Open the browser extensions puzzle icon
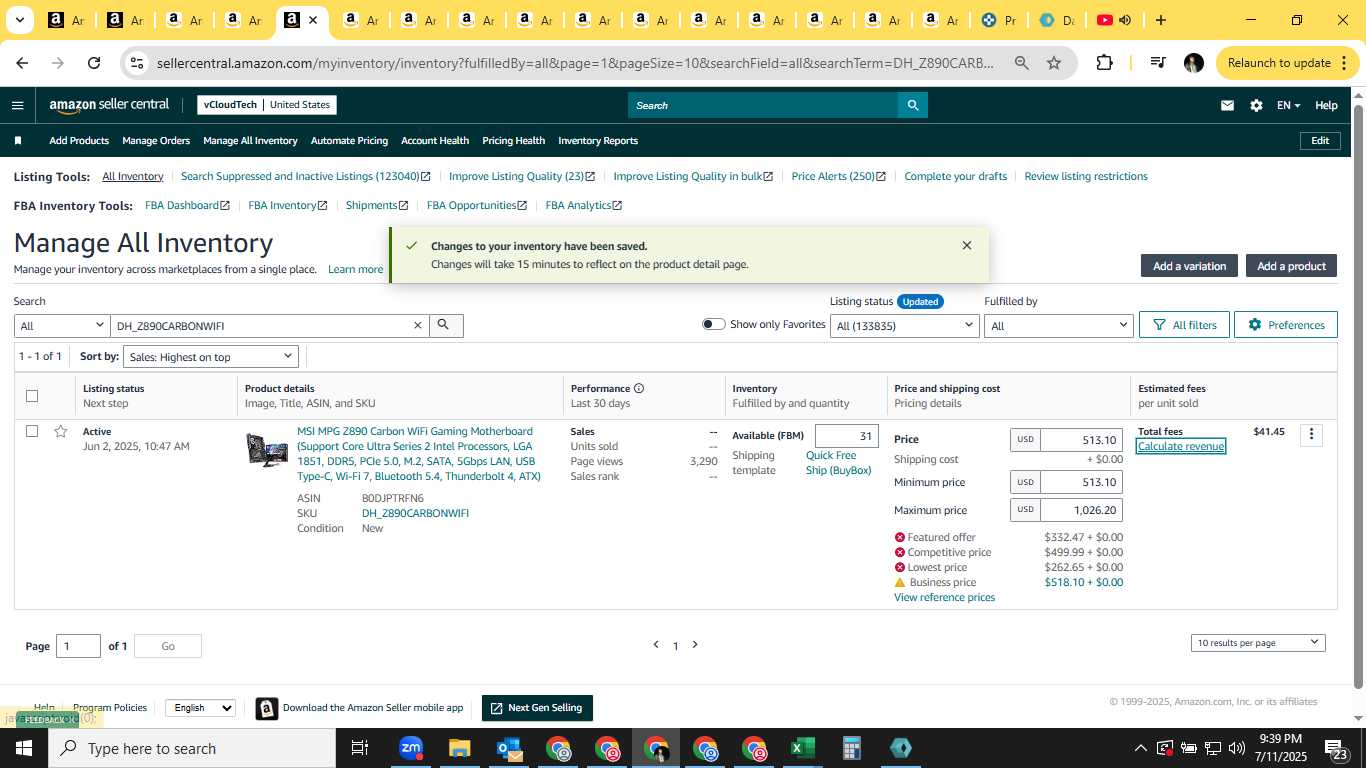This screenshot has width=1366, height=768. pyautogui.click(x=1104, y=63)
